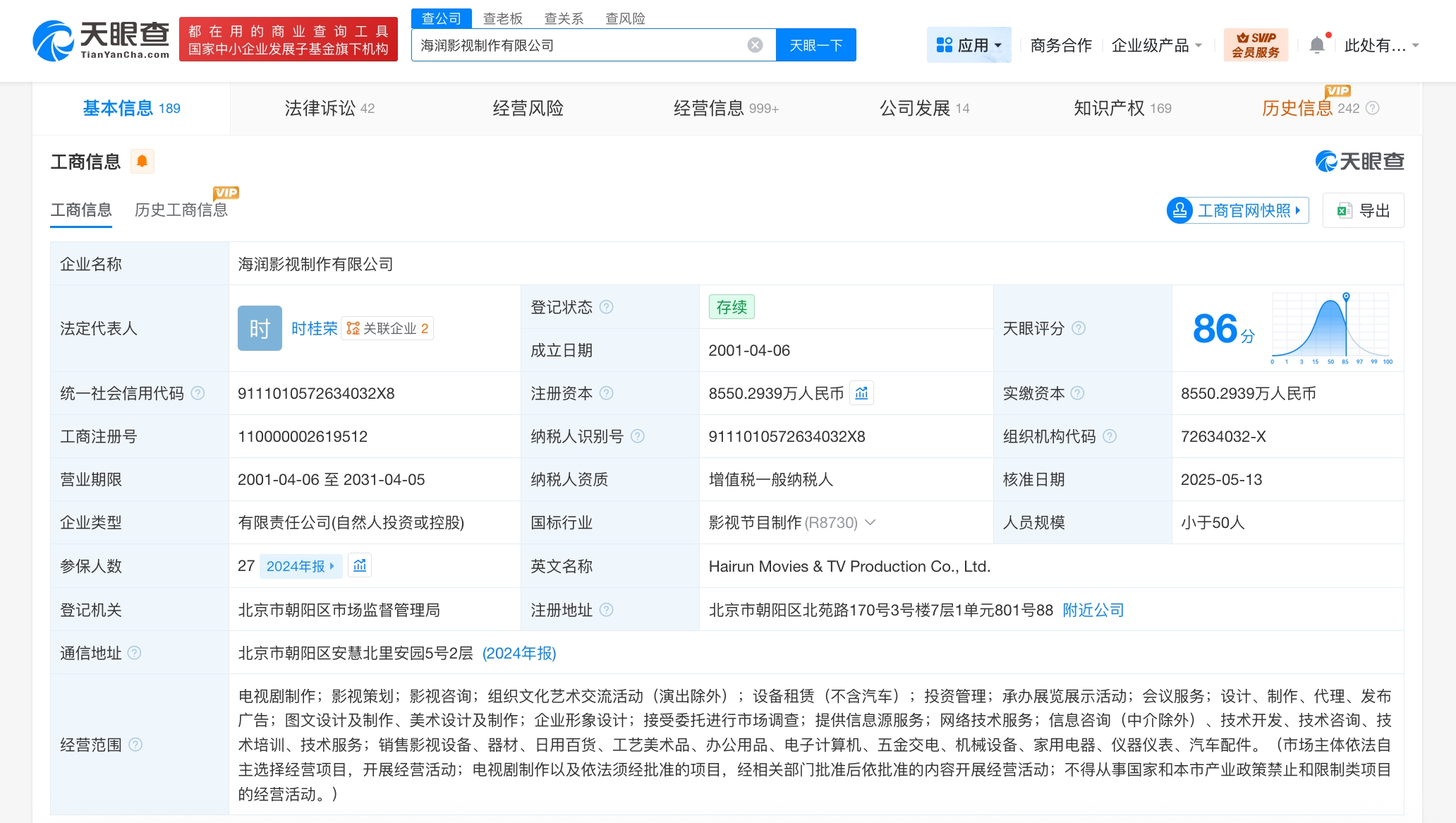Open the insured headcount trend chart icon
This screenshot has width=1456, height=823.
coord(360,566)
